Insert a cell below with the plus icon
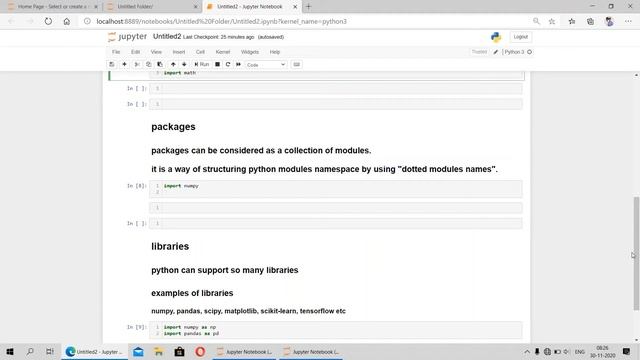 pyautogui.click(x=124, y=64)
